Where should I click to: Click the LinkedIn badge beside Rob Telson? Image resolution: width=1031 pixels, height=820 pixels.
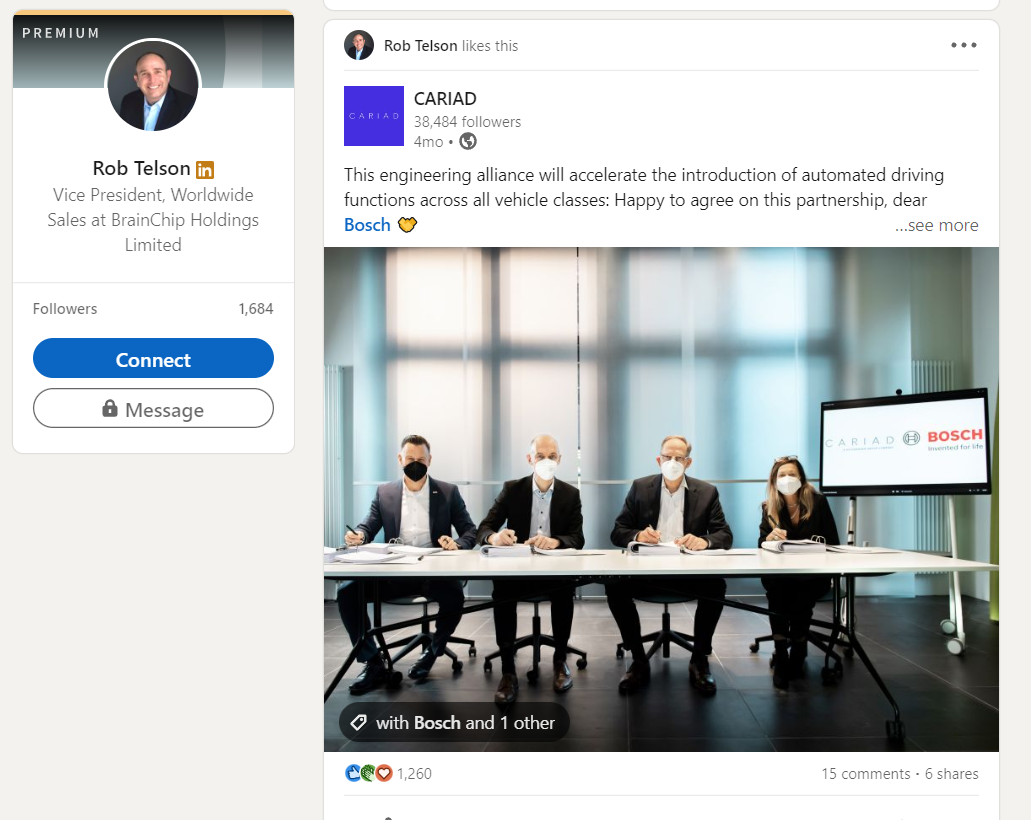[x=204, y=170]
